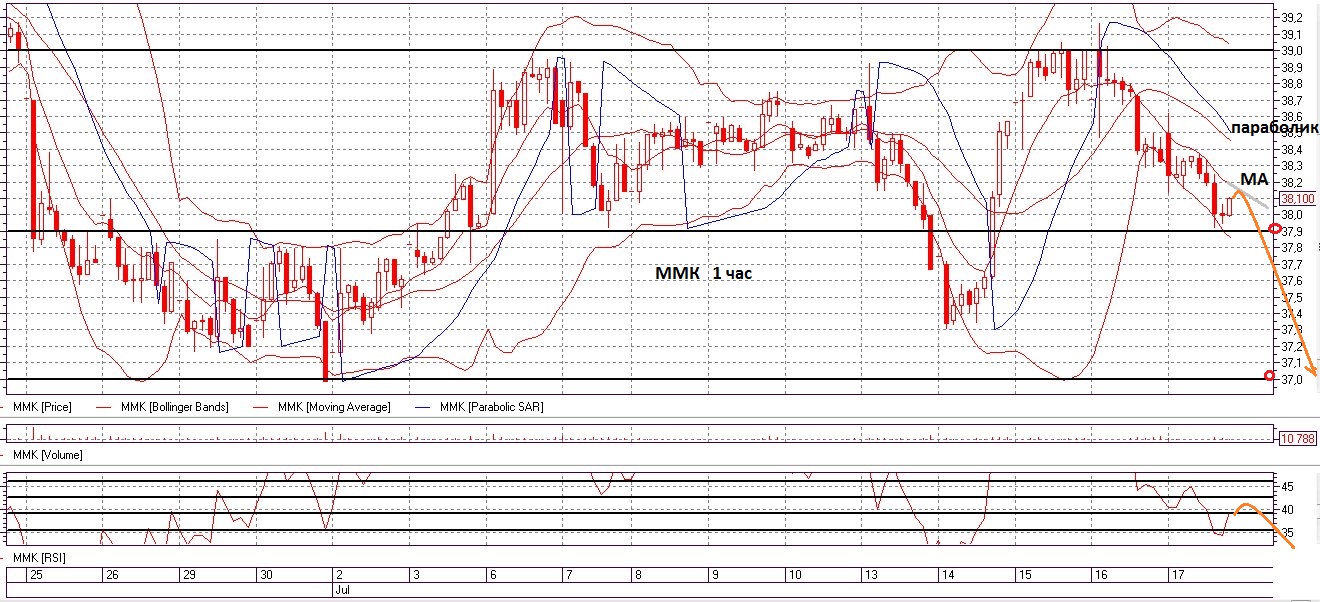Click the 37,8 price axis label
Viewport: 1320px width, 602px height.
(x=1292, y=248)
